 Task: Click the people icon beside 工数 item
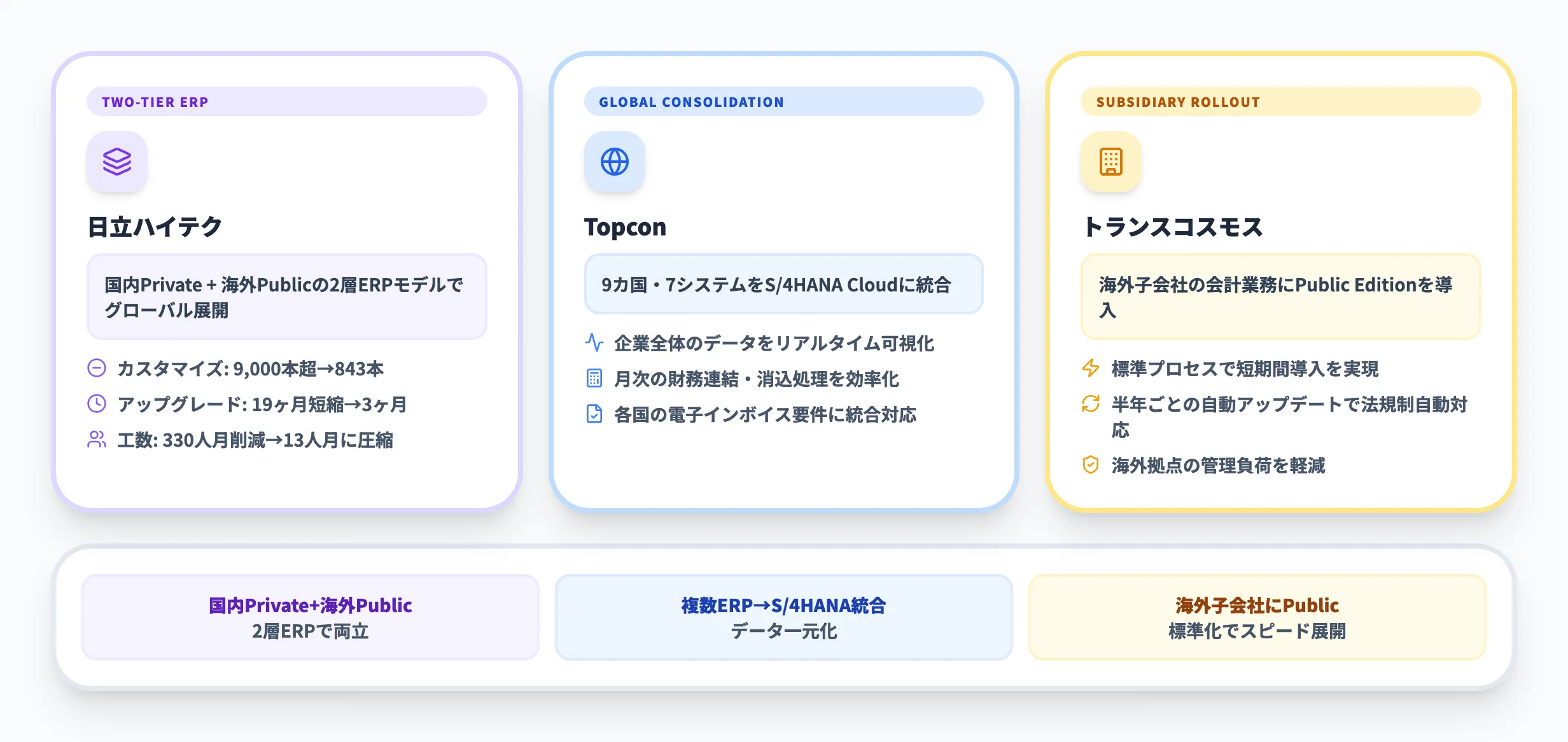[97, 439]
